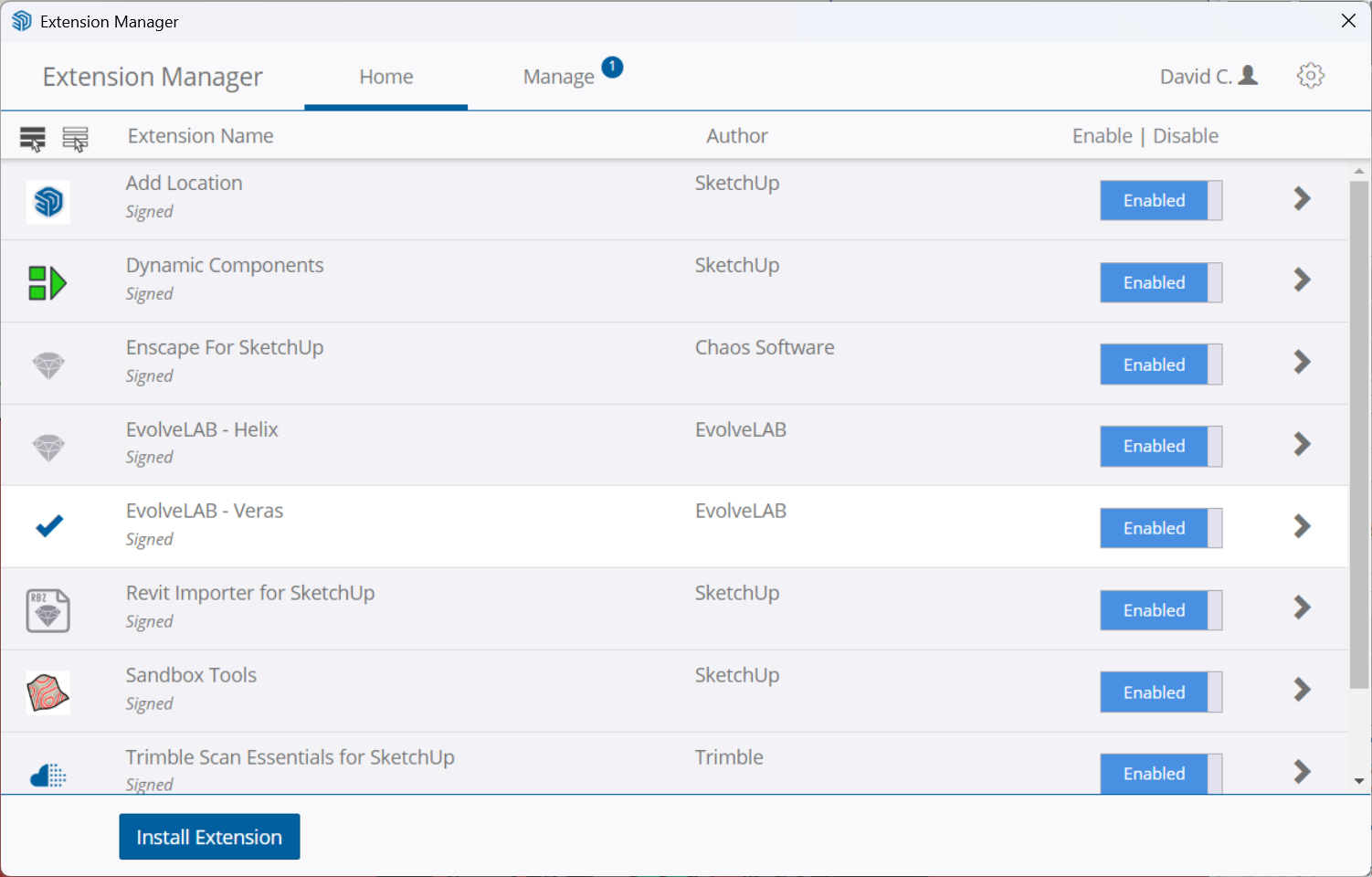The height and width of the screenshot is (877, 1372).
Task: Select the Sandbox Tools extension name
Action: (192, 675)
